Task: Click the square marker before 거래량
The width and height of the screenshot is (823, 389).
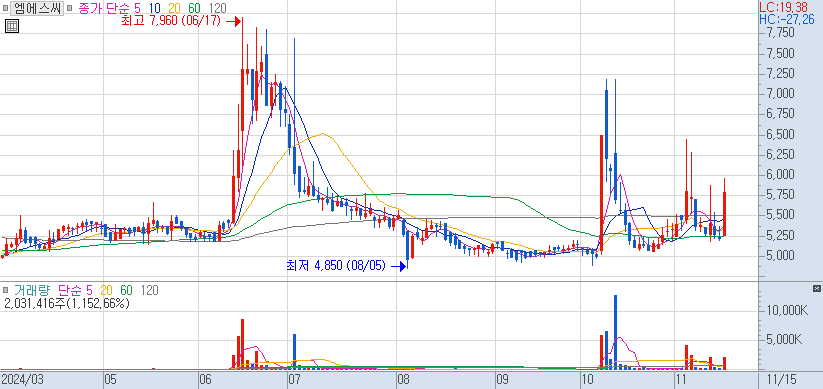Action: coord(6,290)
